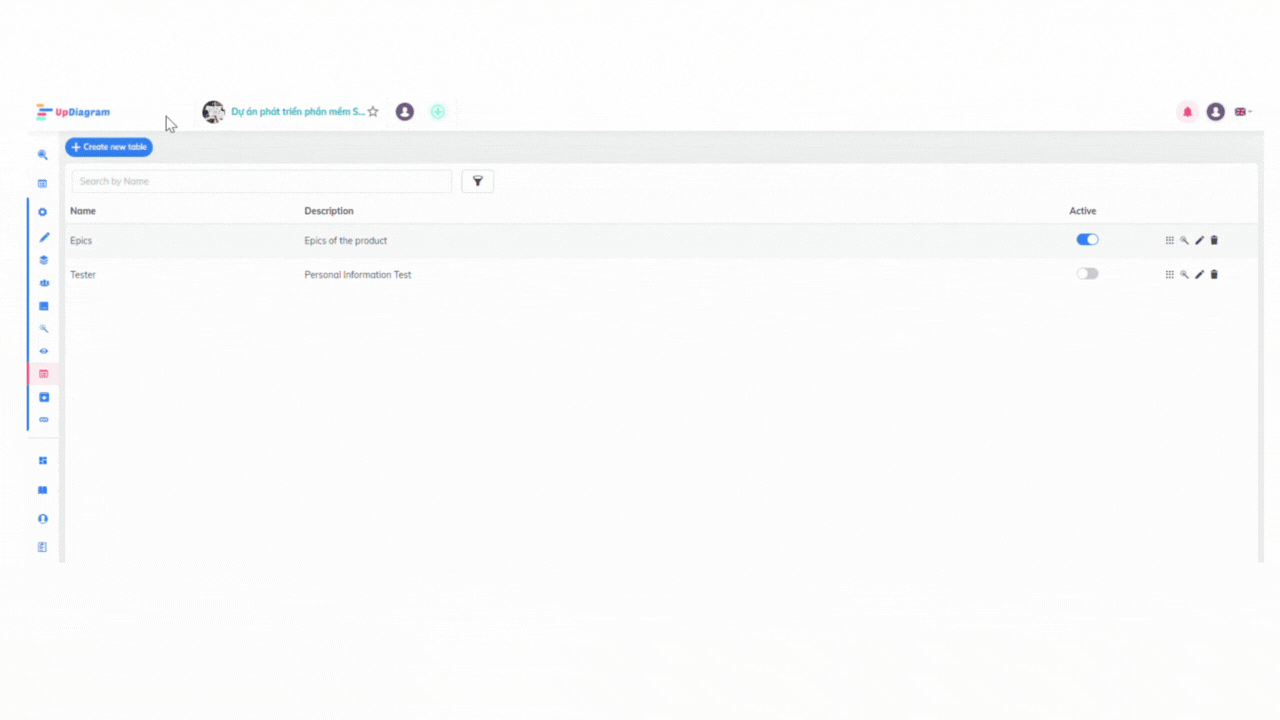Click the Create new table button
This screenshot has width=1280, height=720.
pyautogui.click(x=109, y=147)
